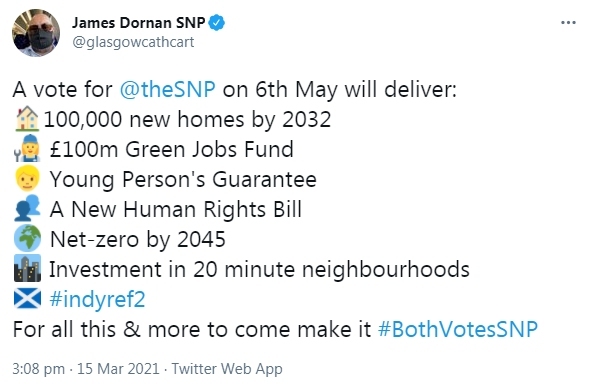Click the globe earth emoji
Viewport: 592px width, 389px height.
point(27,238)
